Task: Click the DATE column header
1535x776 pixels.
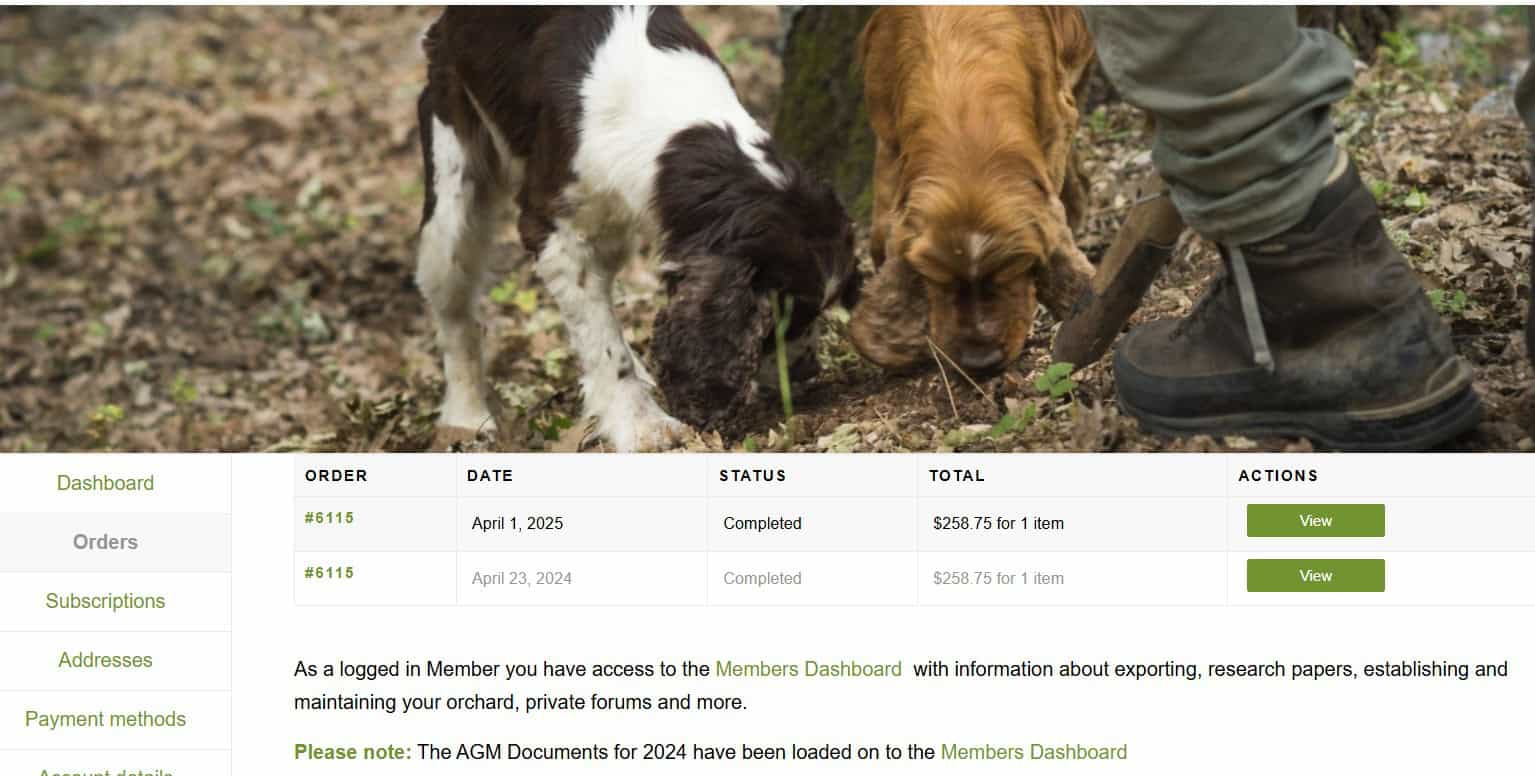Action: 490,476
